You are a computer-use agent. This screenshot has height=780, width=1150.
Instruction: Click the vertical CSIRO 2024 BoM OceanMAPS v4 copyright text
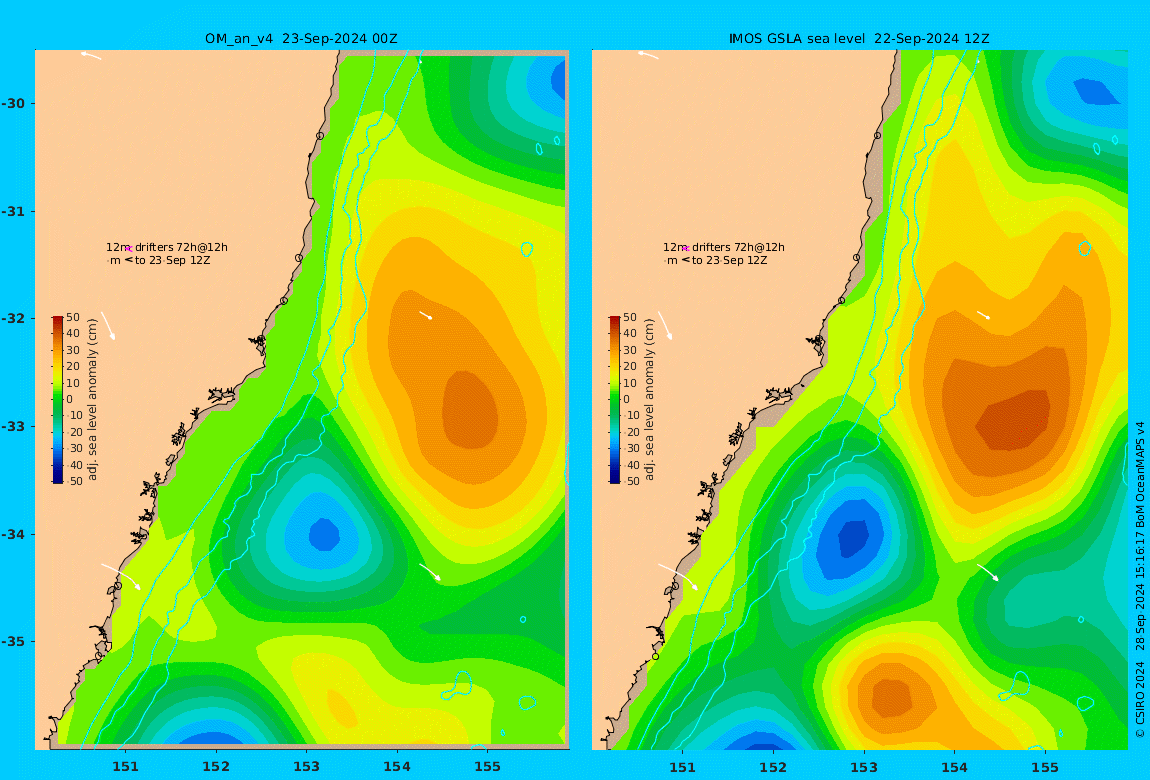[x=1140, y=579]
